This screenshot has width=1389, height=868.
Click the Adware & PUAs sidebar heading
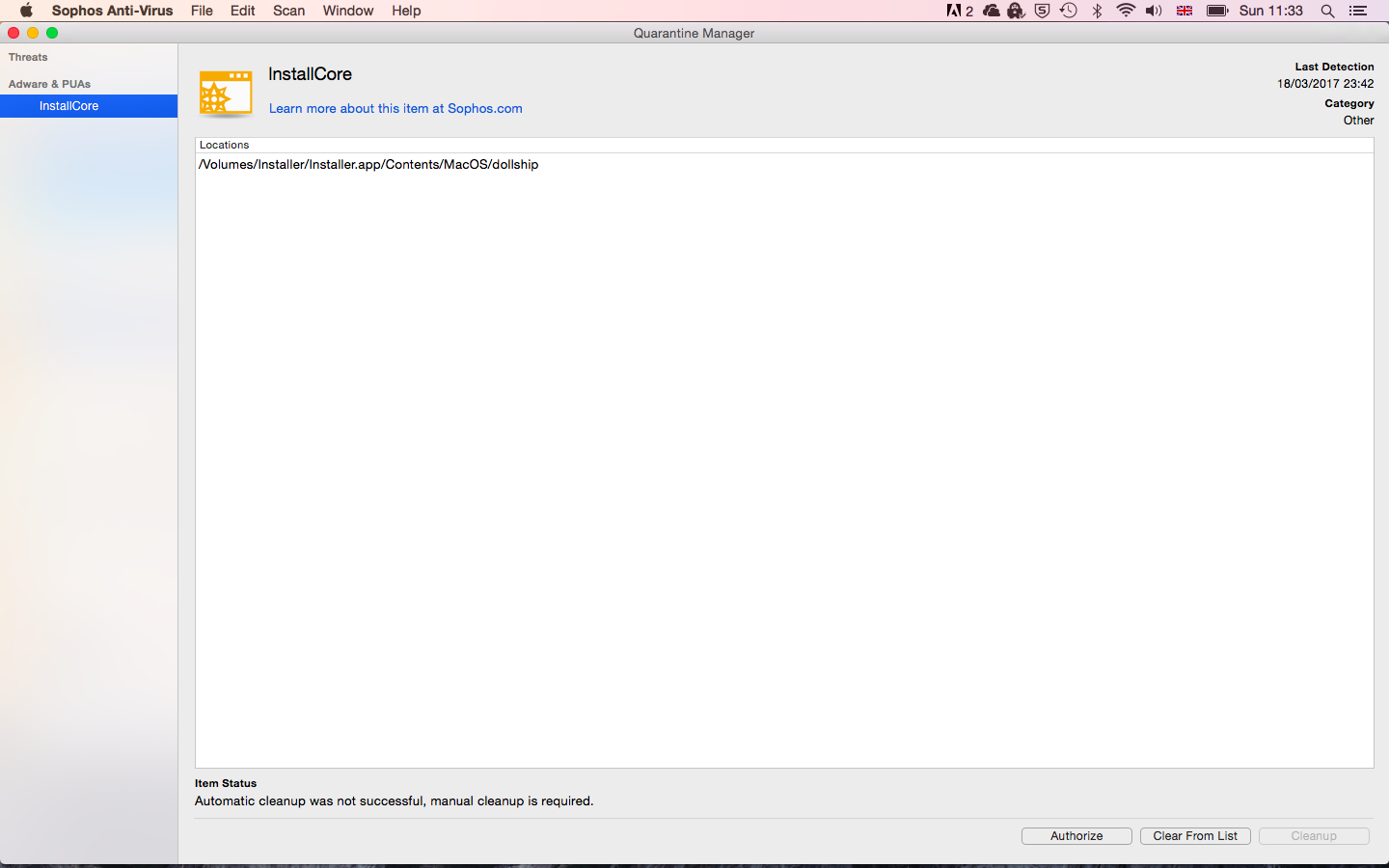coord(49,84)
